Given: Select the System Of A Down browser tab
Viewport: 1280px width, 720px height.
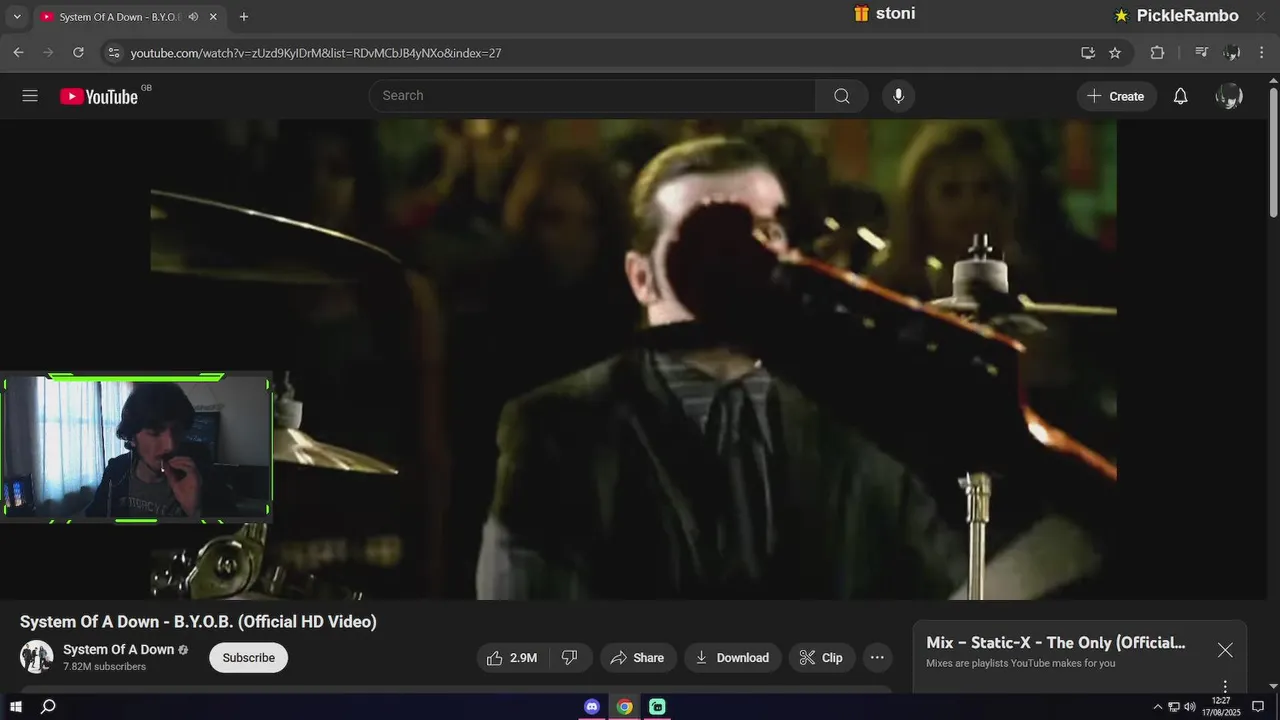Looking at the screenshot, I should coord(128,17).
